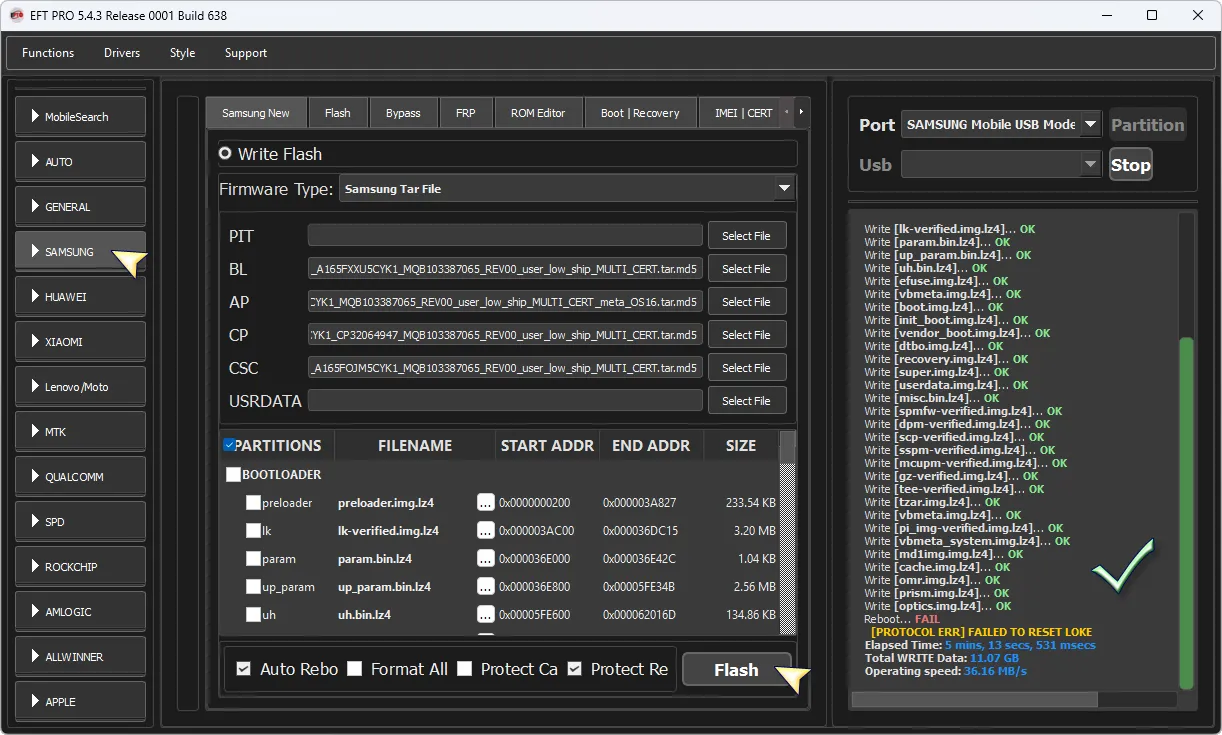Click the arrow icon on MobileSearch
Viewport: 1222px width, 735px height.
(x=36, y=117)
